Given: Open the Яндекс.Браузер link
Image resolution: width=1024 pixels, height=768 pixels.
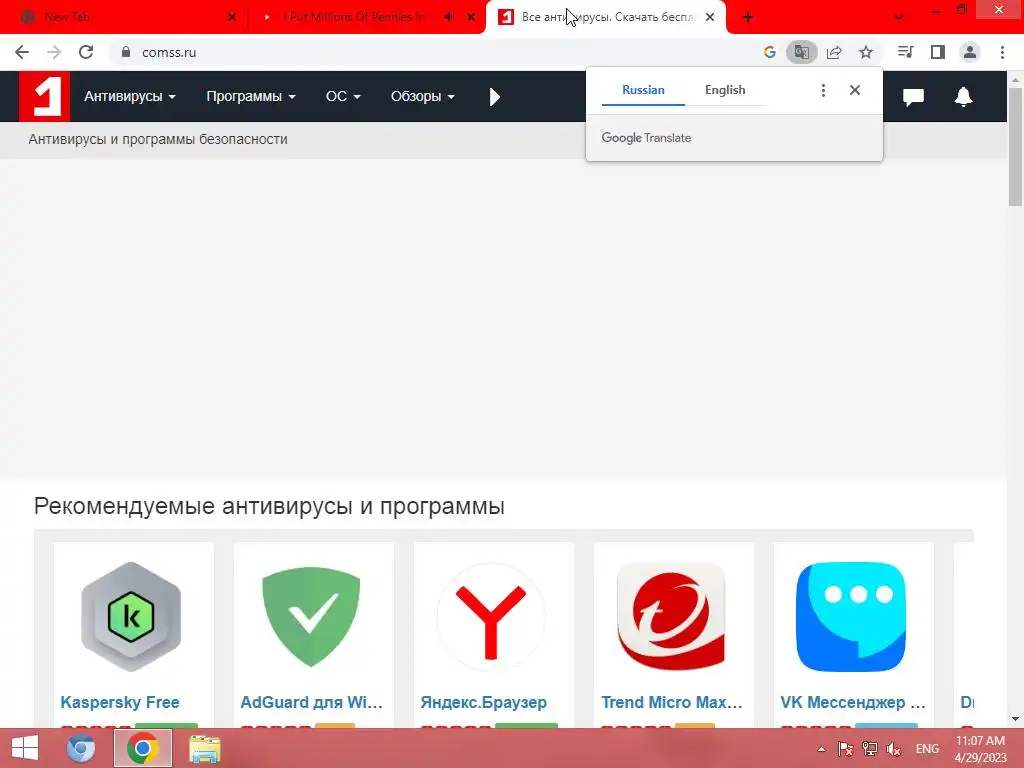Looking at the screenshot, I should (484, 702).
